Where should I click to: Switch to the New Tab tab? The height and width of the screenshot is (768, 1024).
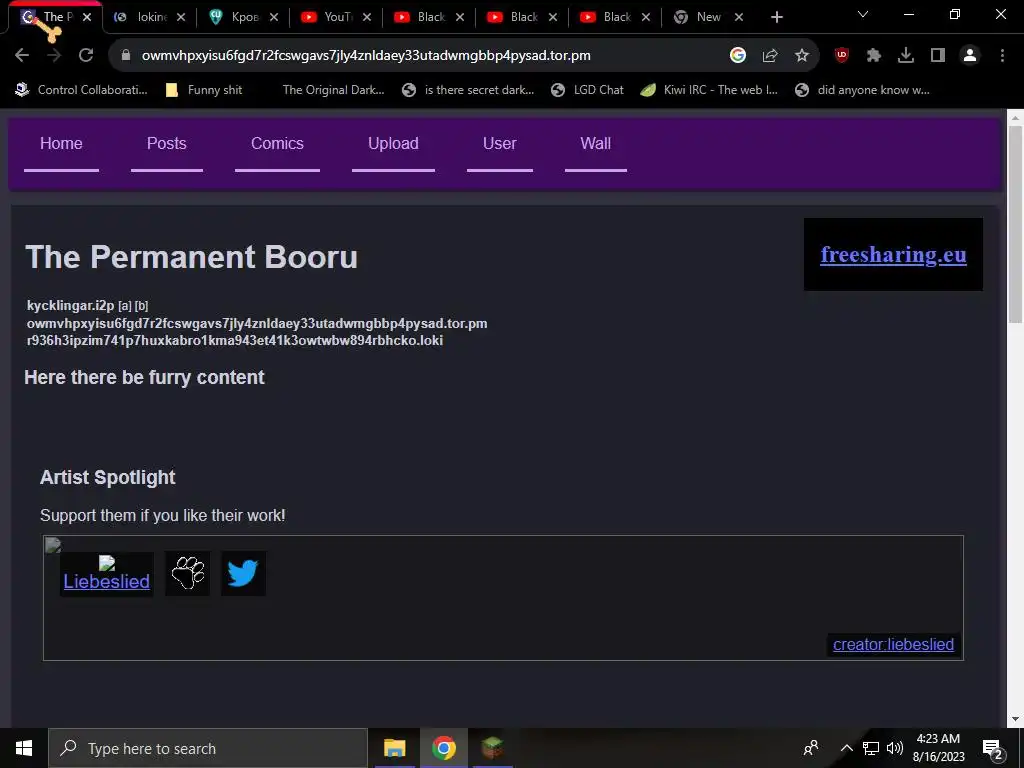point(708,17)
